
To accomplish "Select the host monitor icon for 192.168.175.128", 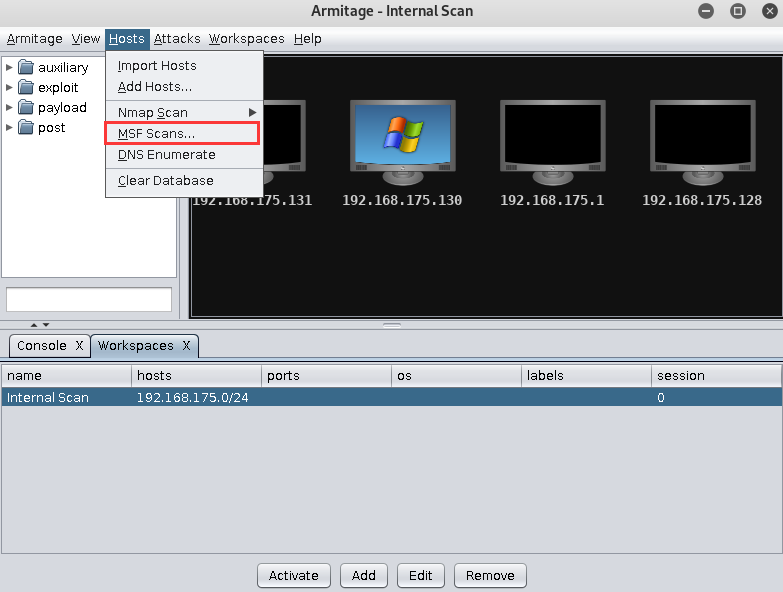I will 703,142.
